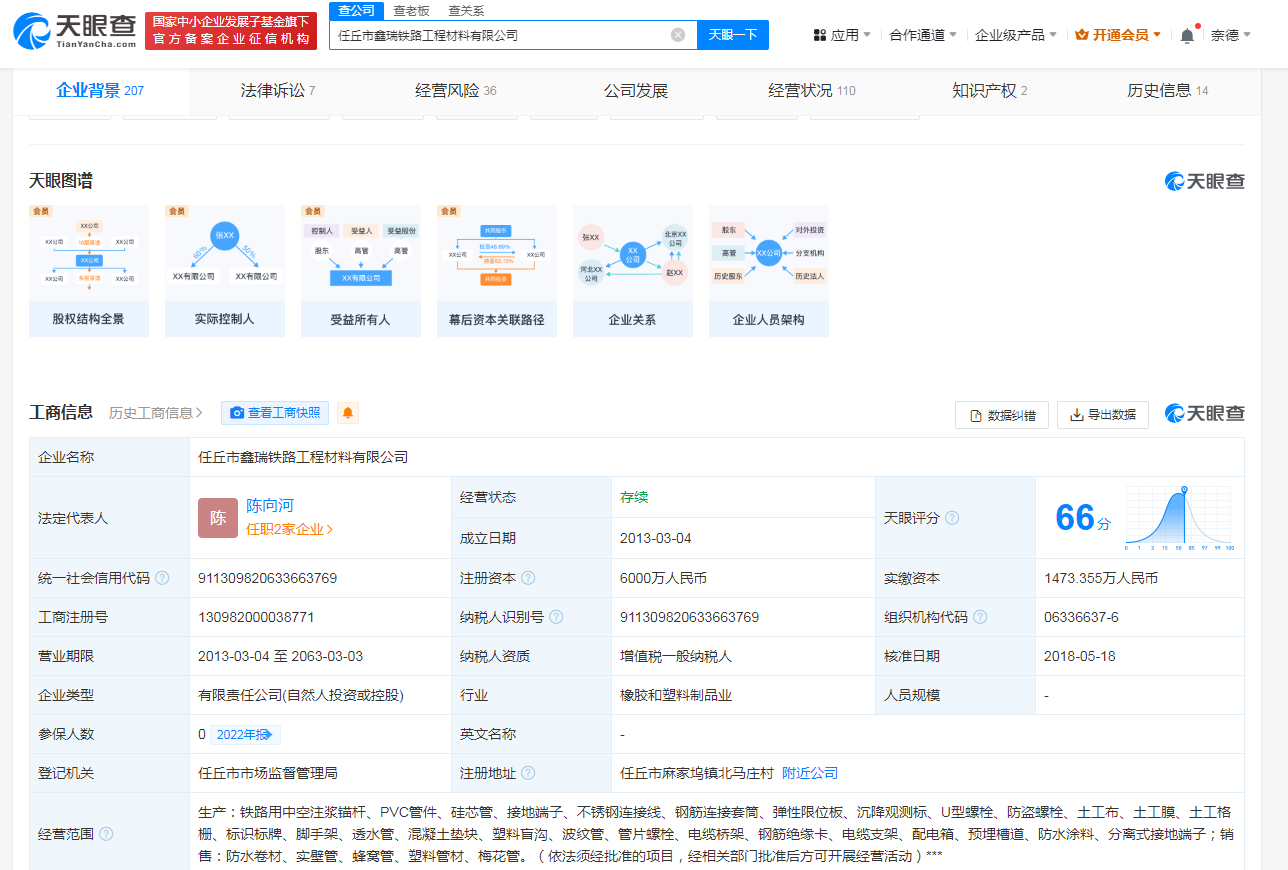
Task: Open the 2022年报 link
Action: (x=245, y=734)
